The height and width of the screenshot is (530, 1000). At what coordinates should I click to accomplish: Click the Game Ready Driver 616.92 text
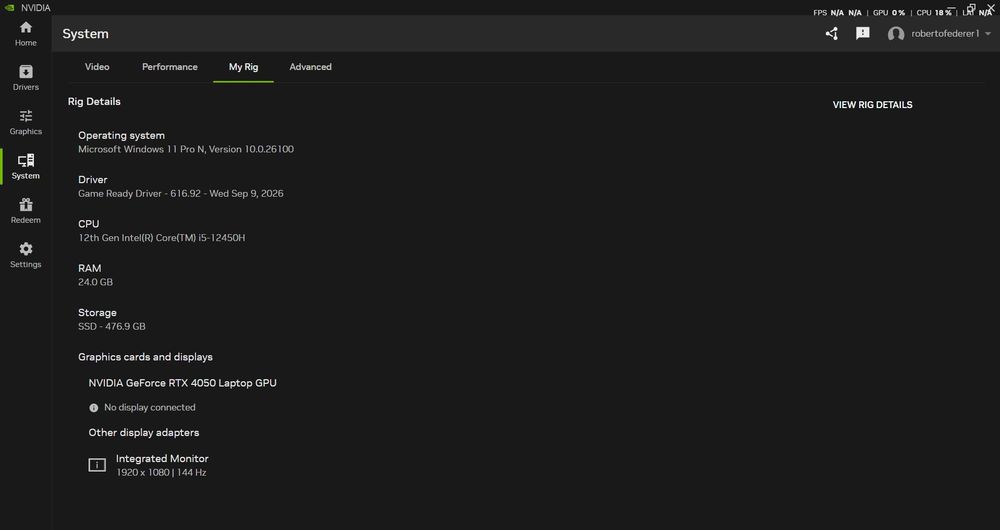pos(180,193)
